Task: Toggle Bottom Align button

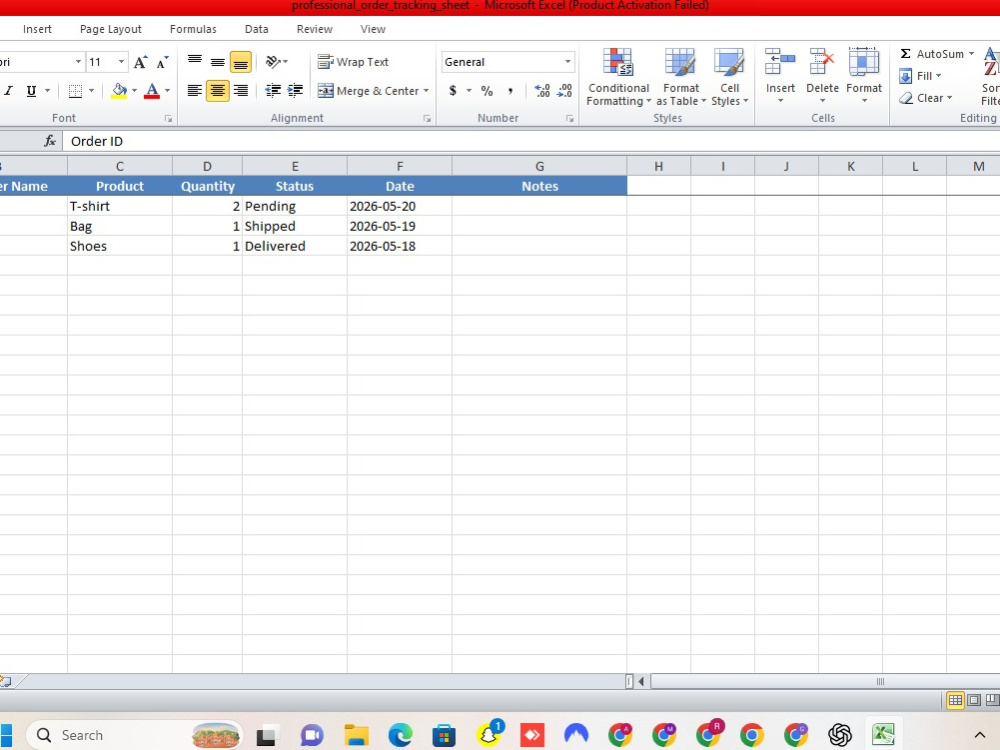Action: [240, 62]
